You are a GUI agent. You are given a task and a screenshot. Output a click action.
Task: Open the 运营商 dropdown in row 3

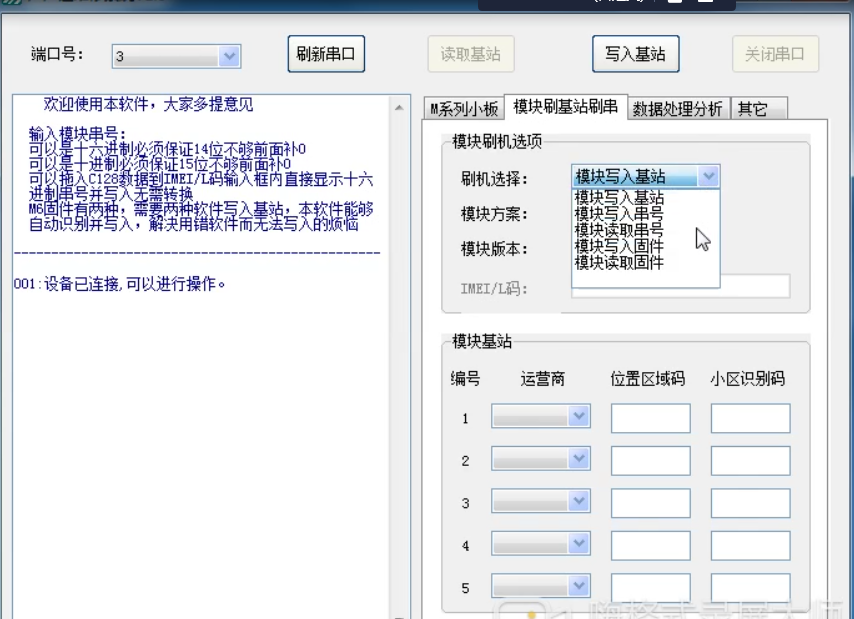(541, 501)
